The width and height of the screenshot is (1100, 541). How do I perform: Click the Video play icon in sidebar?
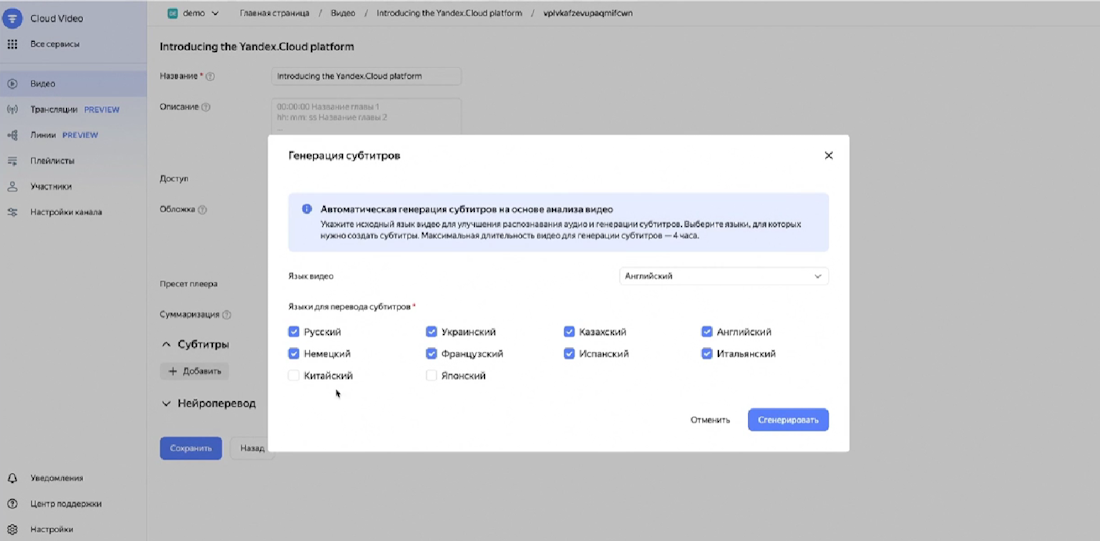13,84
